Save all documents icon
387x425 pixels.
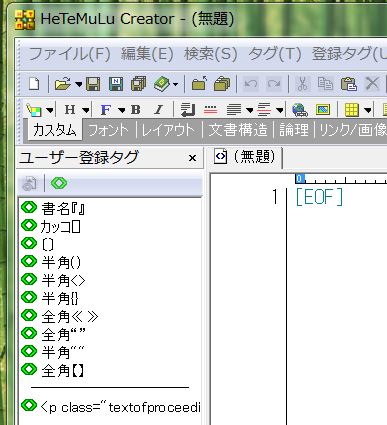click(x=139, y=84)
